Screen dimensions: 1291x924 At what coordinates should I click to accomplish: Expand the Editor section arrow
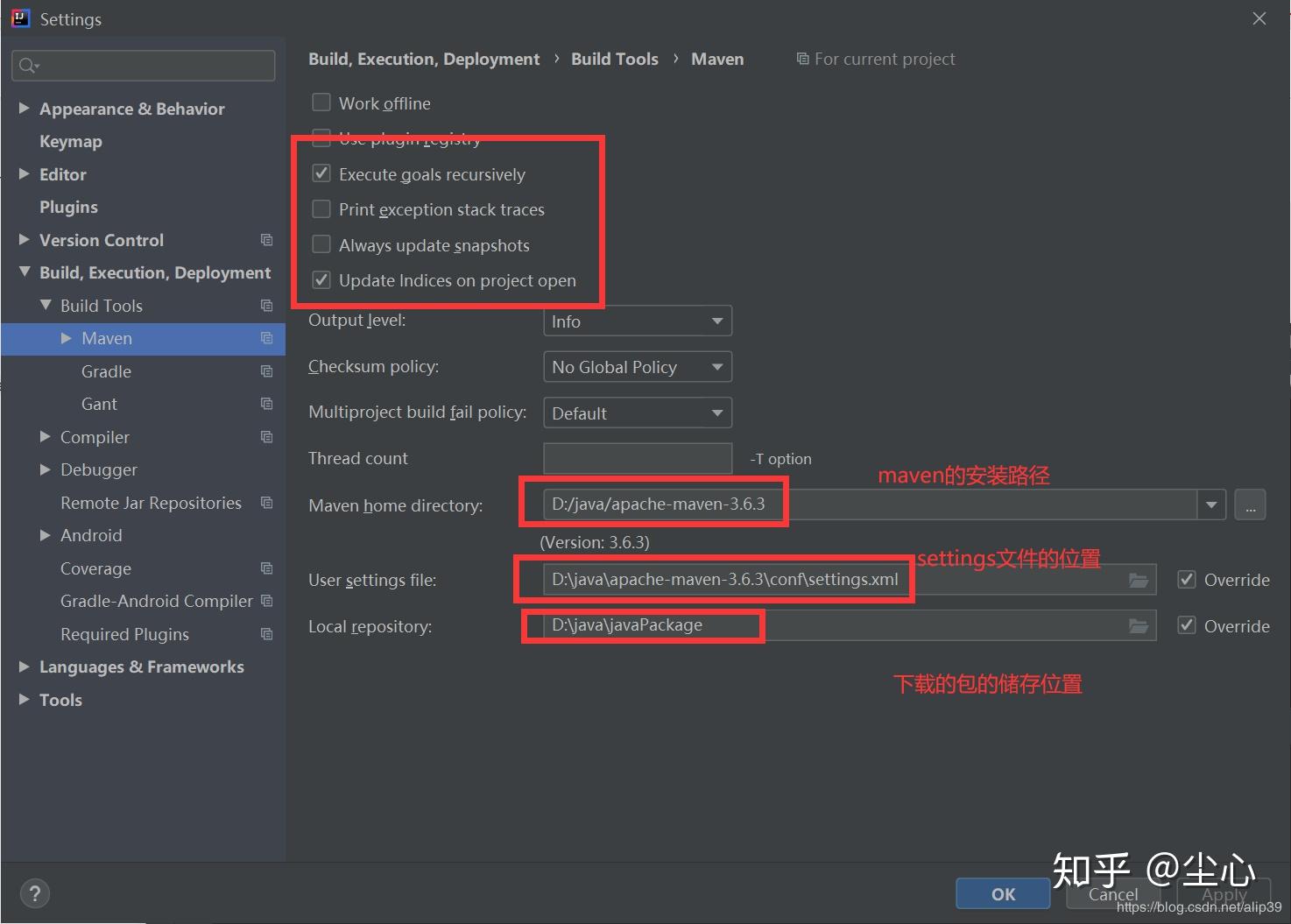pos(25,174)
